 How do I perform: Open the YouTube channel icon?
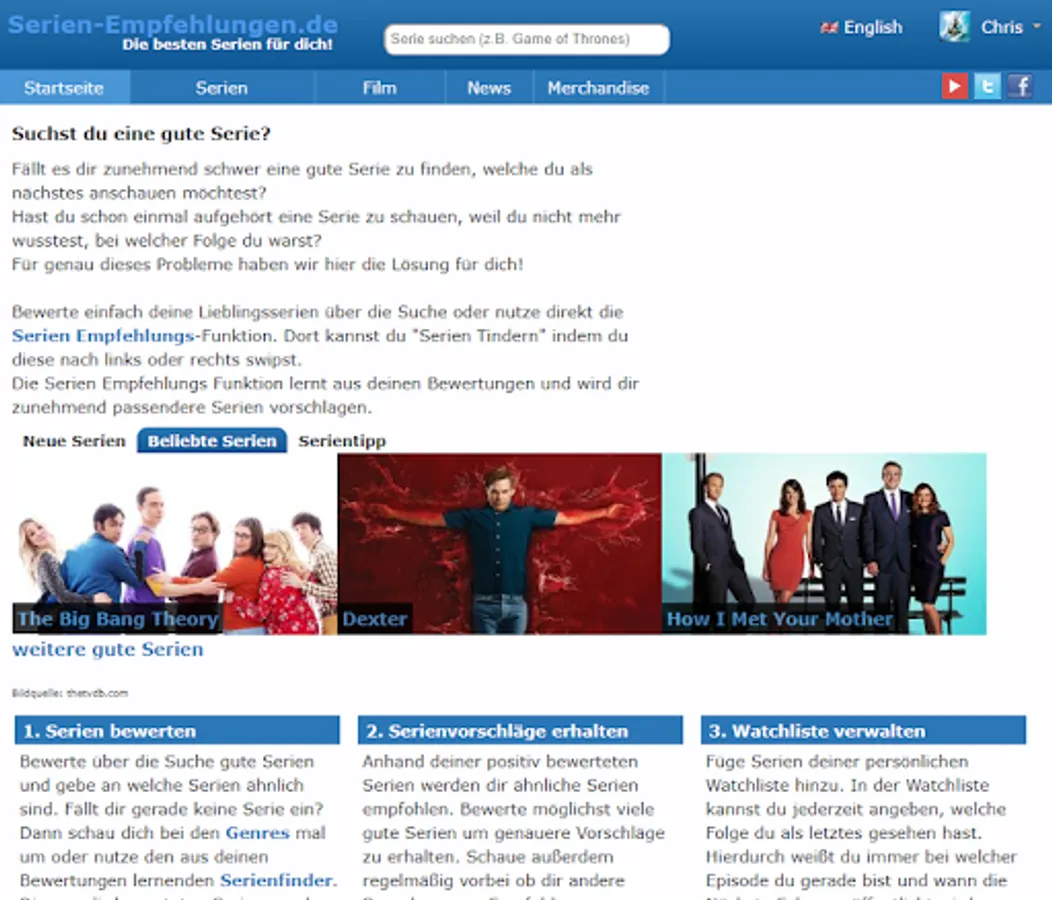(955, 87)
